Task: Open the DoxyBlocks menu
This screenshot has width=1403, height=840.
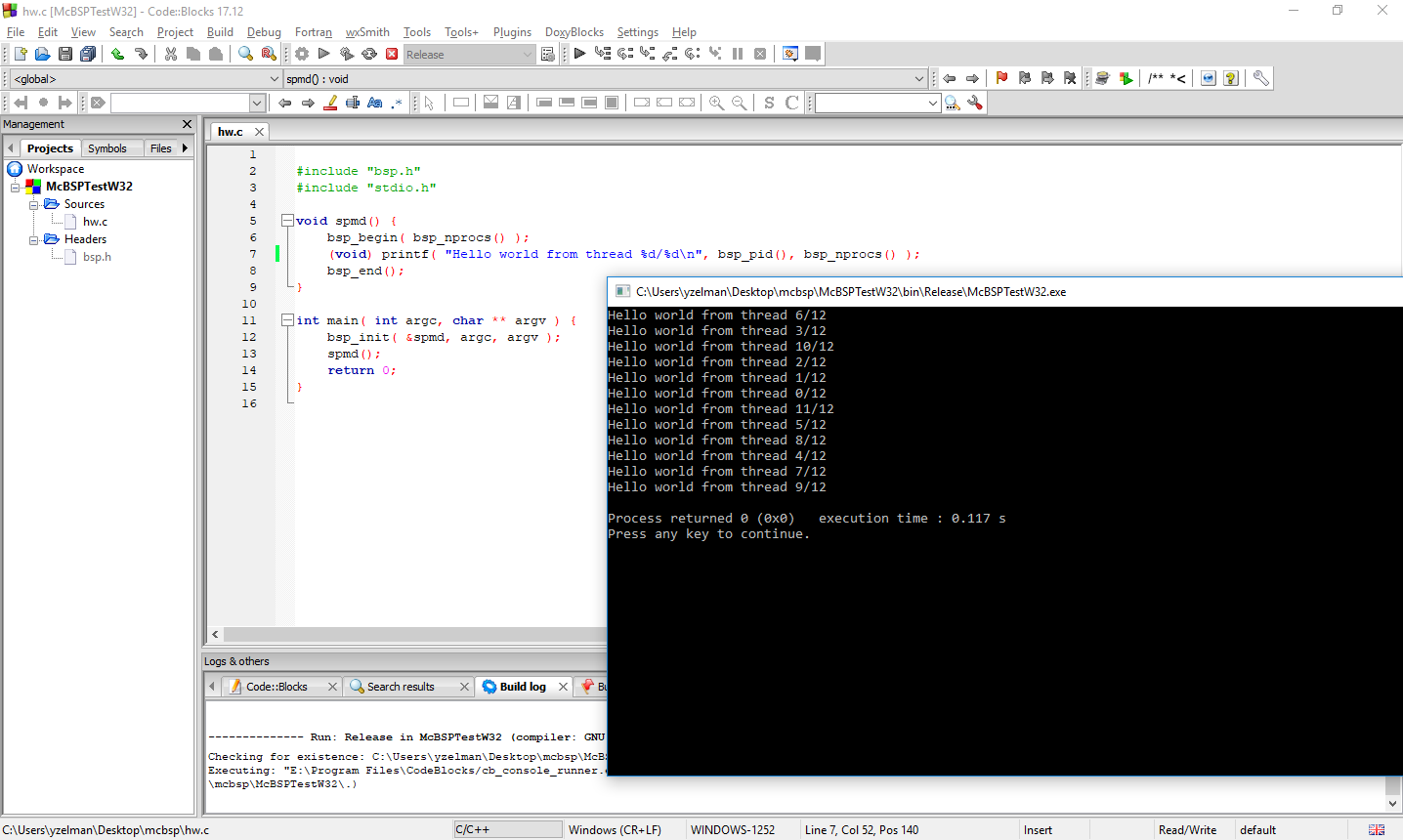Action: (574, 32)
